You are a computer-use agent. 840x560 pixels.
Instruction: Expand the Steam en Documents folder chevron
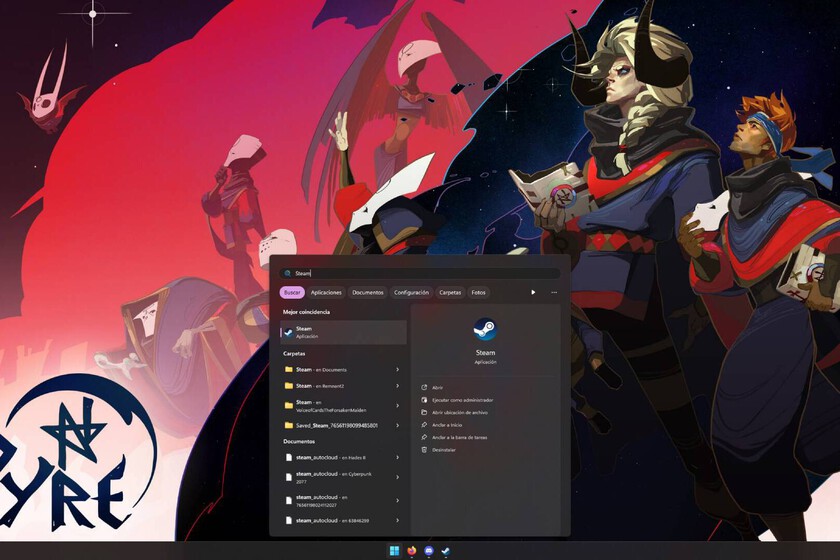398,370
